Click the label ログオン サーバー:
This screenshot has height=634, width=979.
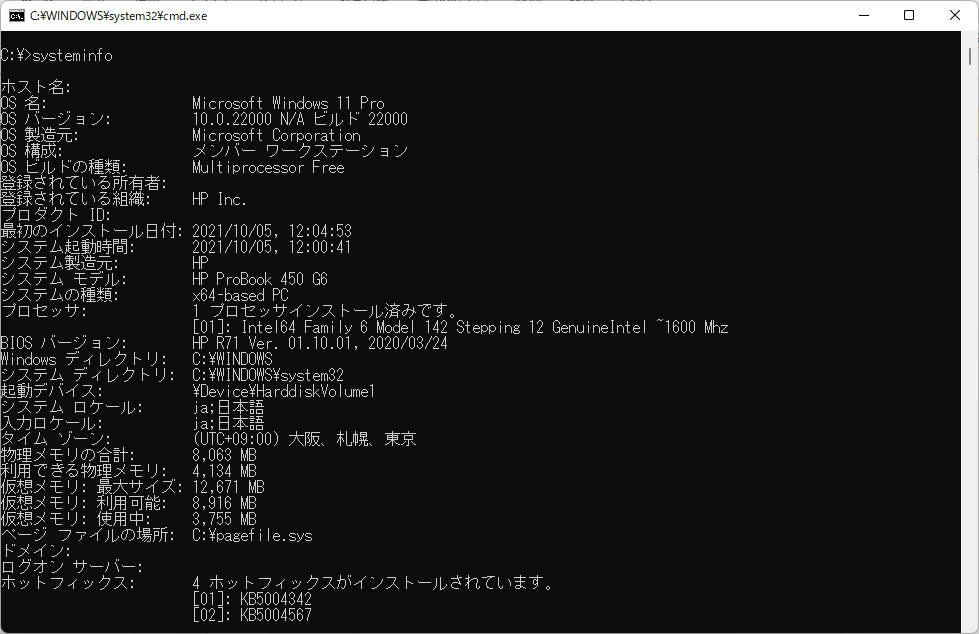(72, 567)
